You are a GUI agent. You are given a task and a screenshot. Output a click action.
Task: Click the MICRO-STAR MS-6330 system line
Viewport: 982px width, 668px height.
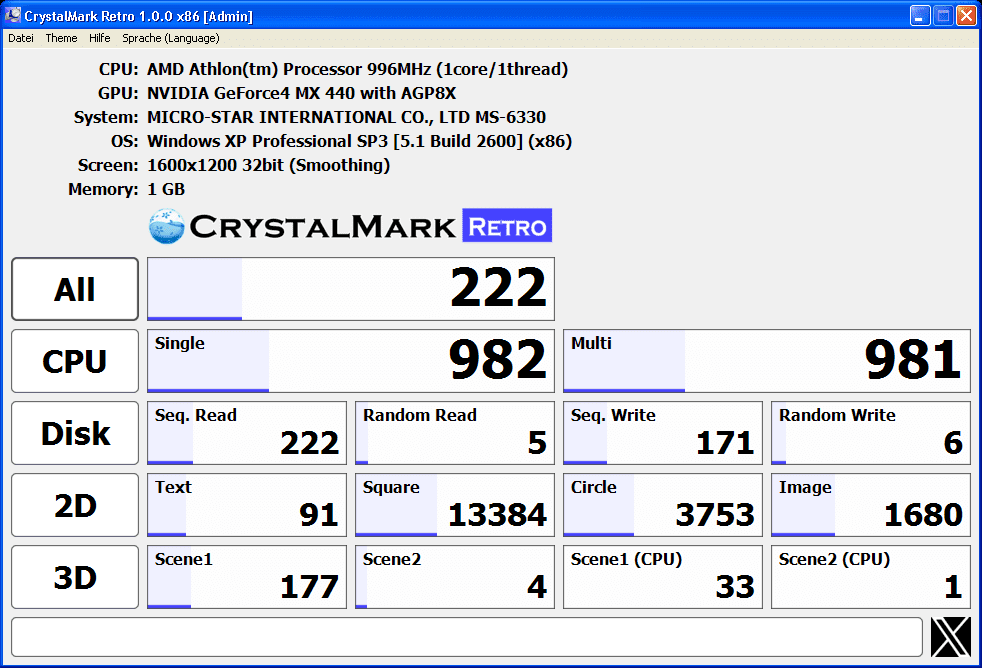click(x=346, y=117)
